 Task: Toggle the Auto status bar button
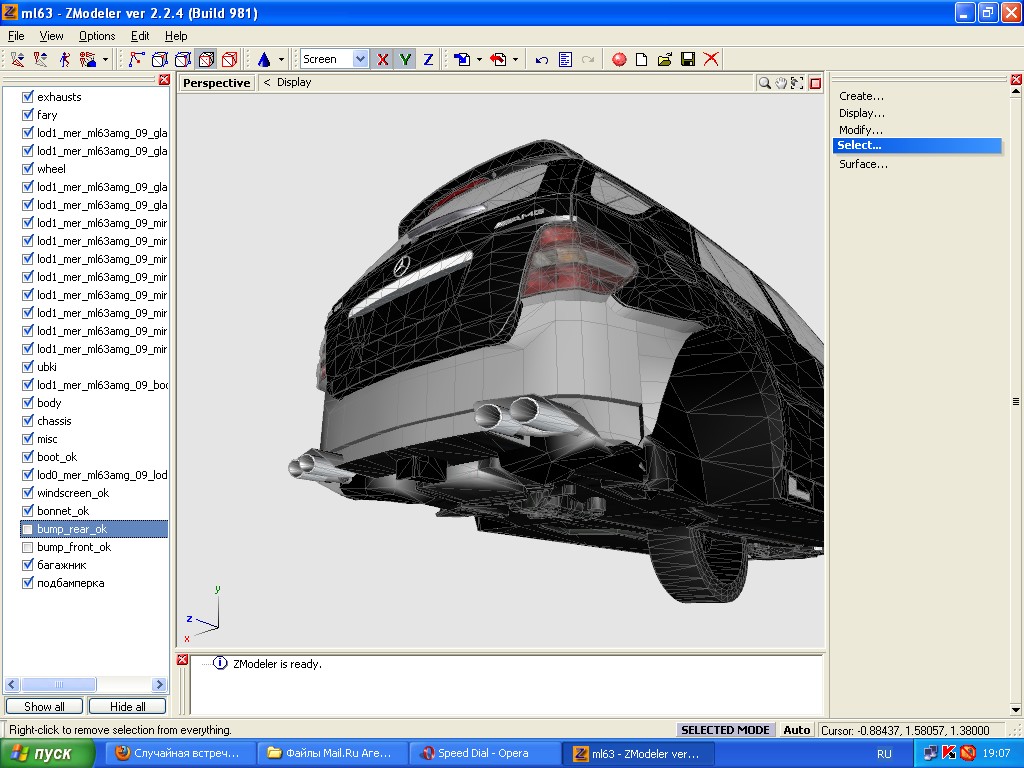797,730
